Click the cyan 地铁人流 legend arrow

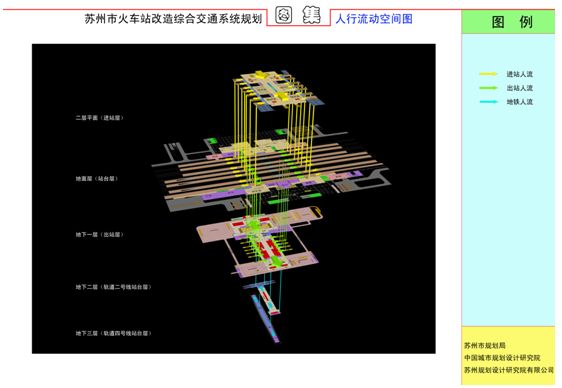(x=489, y=102)
